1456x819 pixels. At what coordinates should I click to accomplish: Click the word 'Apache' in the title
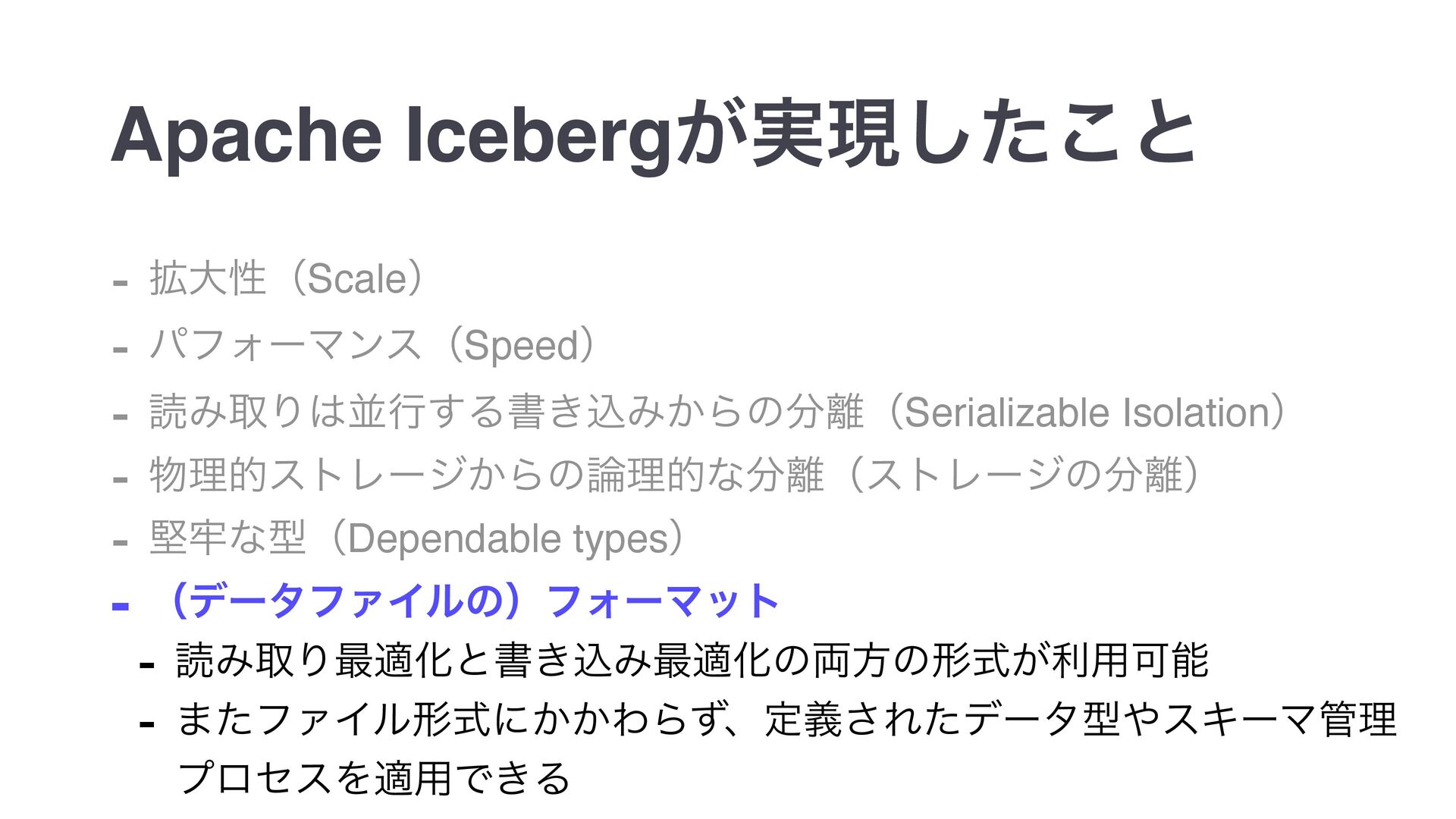[246, 135]
